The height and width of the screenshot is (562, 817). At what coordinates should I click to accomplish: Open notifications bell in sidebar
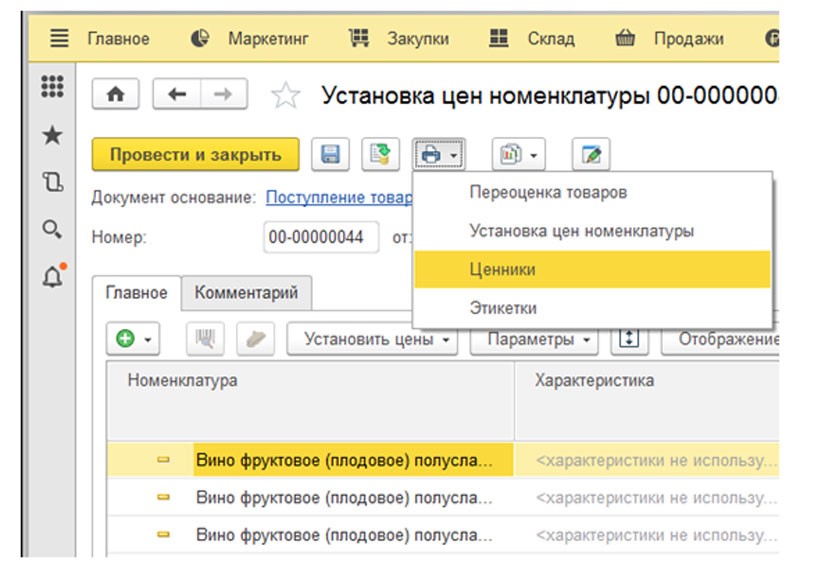(52, 276)
